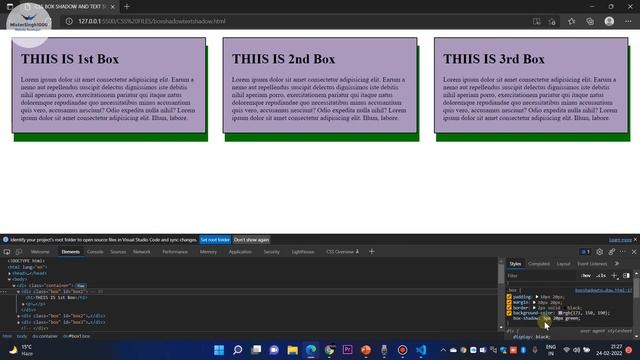Uncheck the background-color property checkbox
Image resolution: width=640 pixels, height=360 pixels.
[509, 313]
